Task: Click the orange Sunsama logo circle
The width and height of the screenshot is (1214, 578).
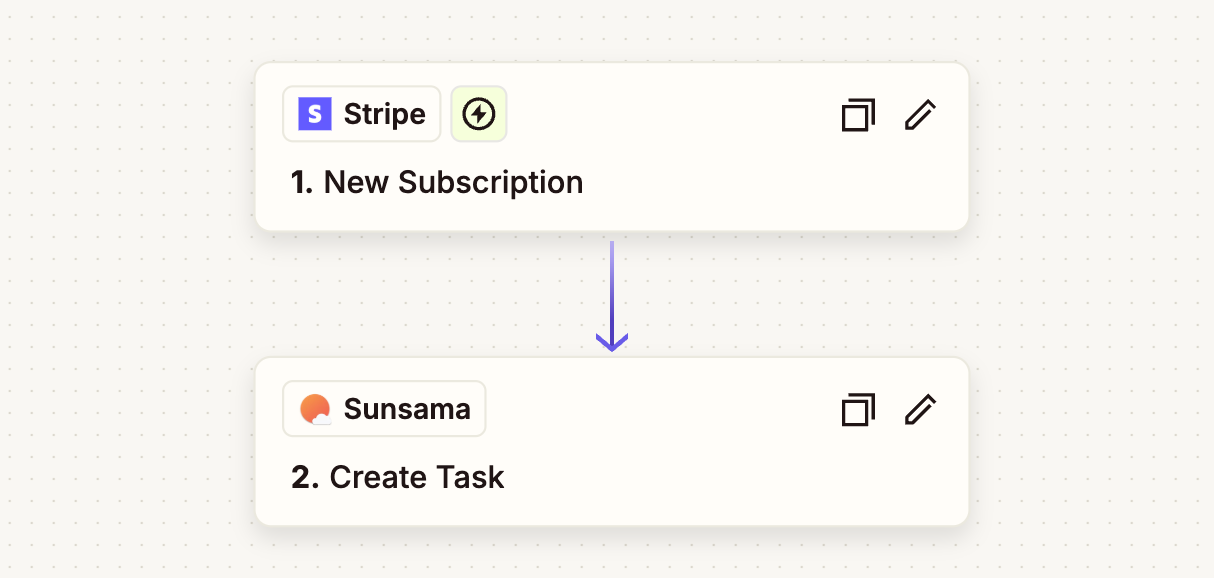Action: 316,408
